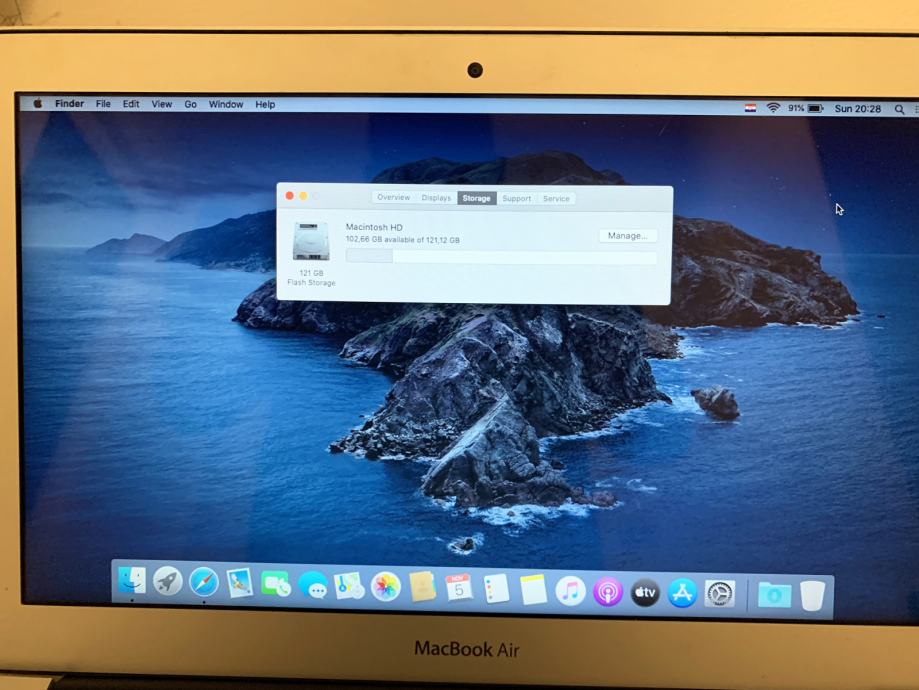Screen dimensions: 919x690
Task: Launch Launchpad rocket icon in dock
Action: pyautogui.click(x=168, y=581)
